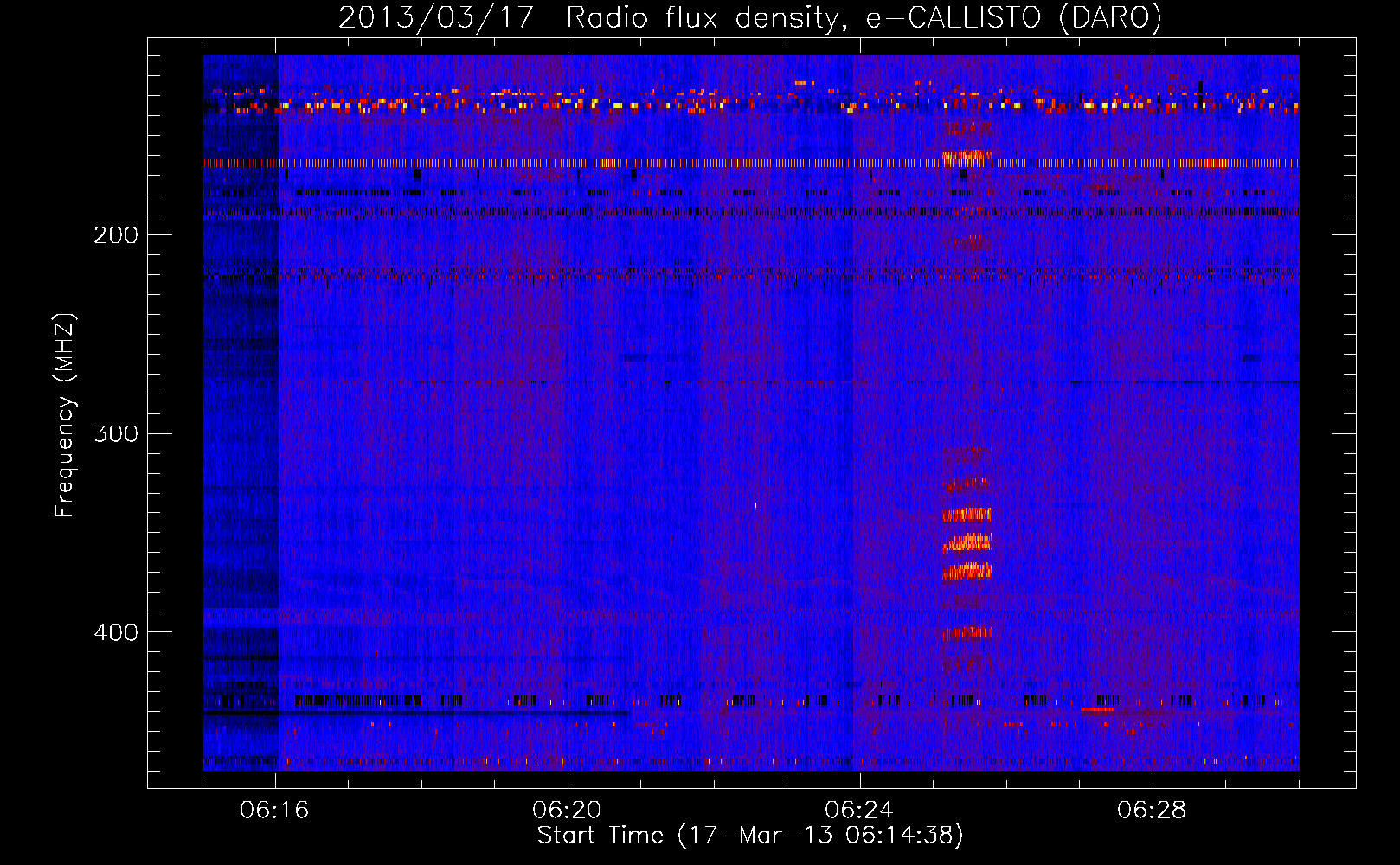Screen dimensions: 1400x865
Task: Click the plot title "2013/03/17 Radio flux density, e-CALLISTO (DARO)"
Action: tap(750, 18)
